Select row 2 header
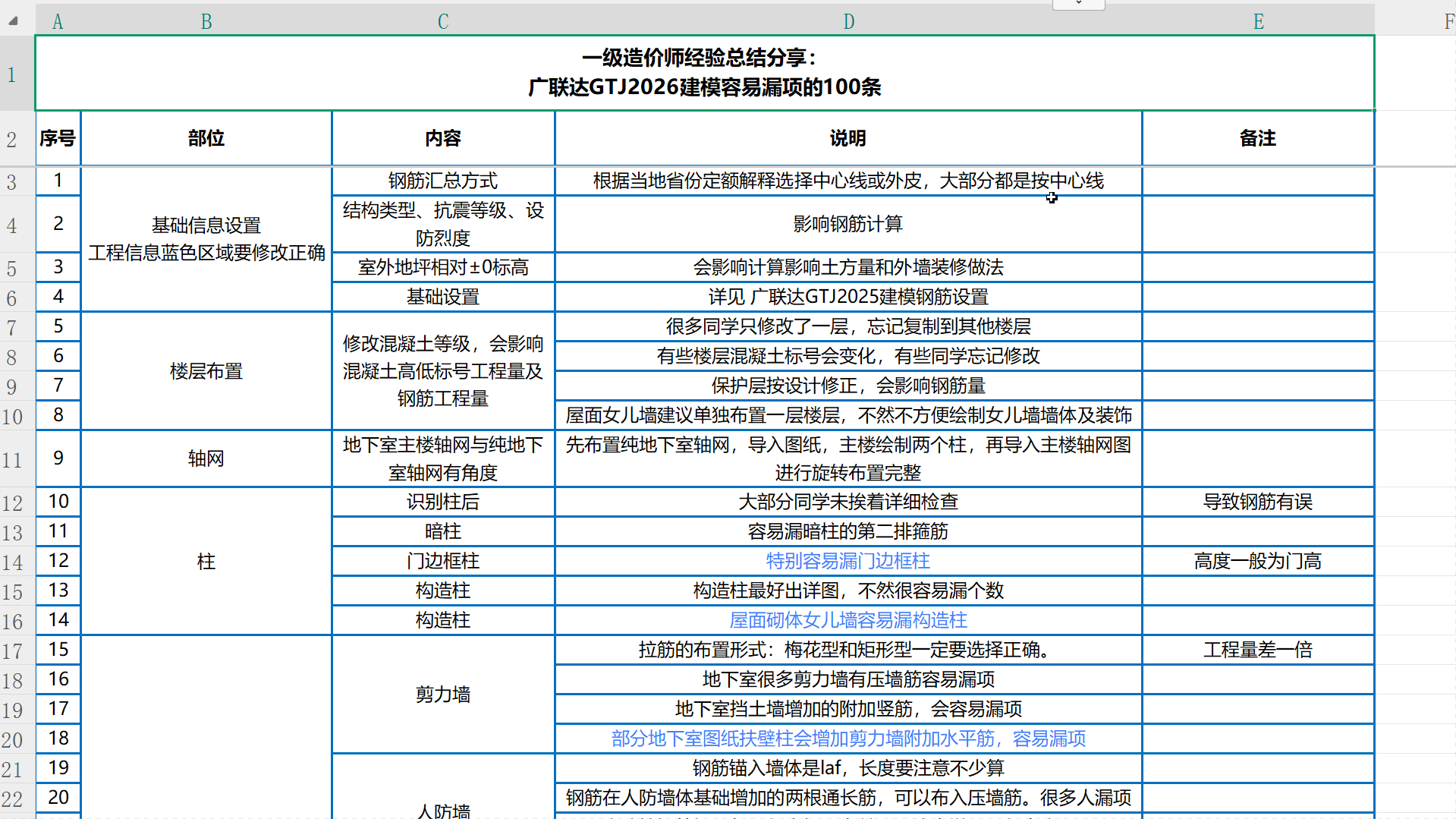Viewport: 1456px width, 819px height. (x=13, y=139)
